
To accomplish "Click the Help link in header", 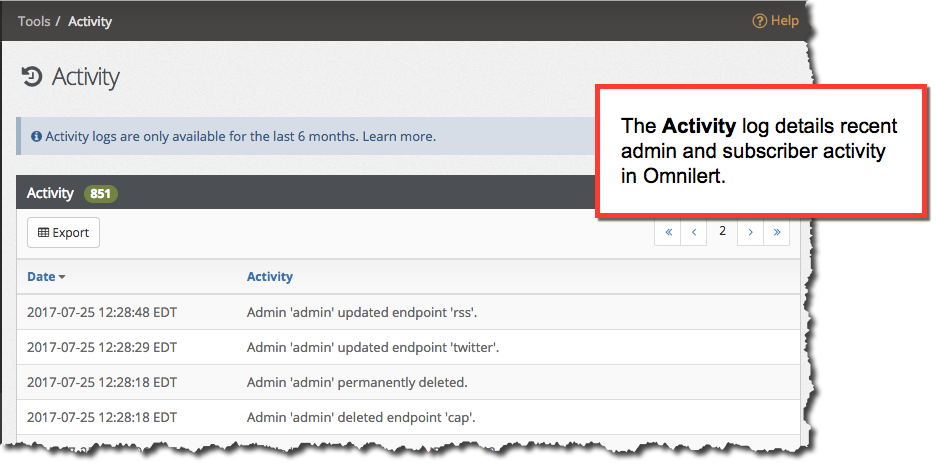I will pos(776,21).
